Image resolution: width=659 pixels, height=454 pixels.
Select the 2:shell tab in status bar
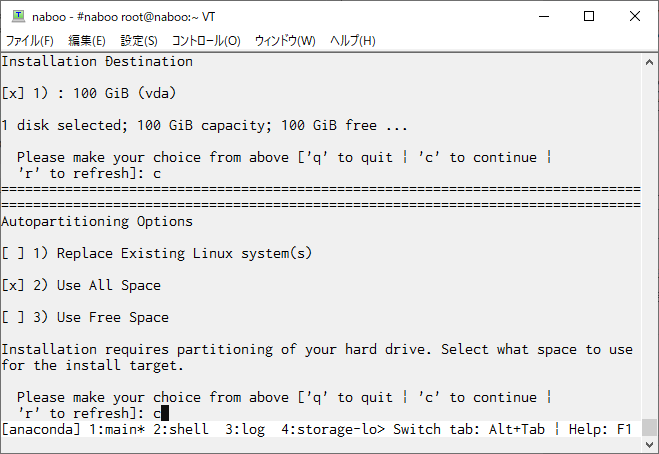(x=181, y=429)
